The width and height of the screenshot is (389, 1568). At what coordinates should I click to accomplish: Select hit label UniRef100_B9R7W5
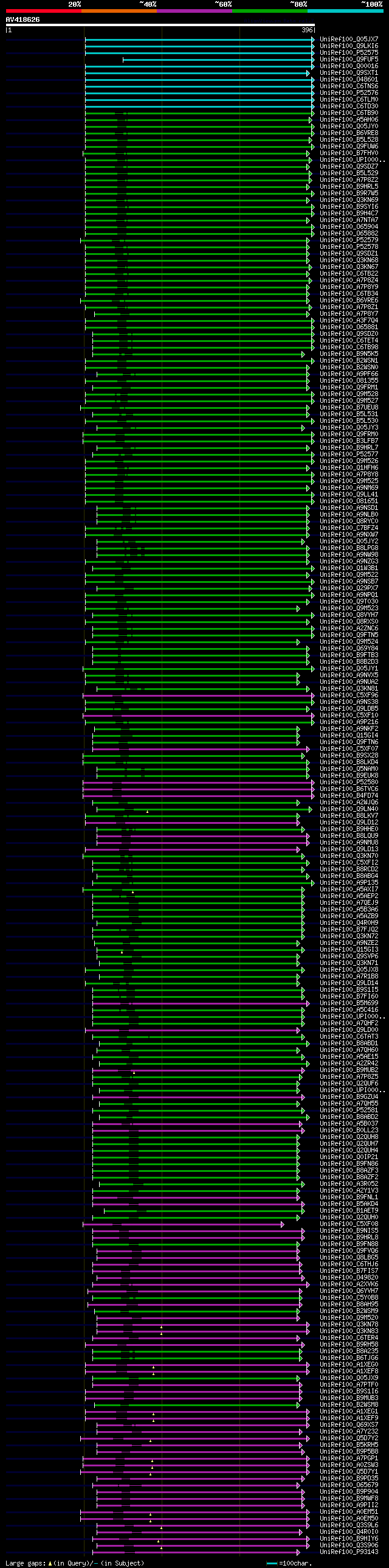click(x=349, y=193)
